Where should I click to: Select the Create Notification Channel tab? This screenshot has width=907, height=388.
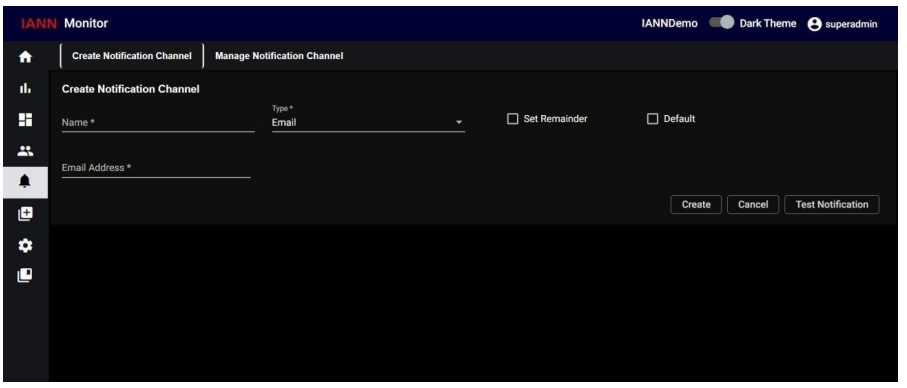click(x=131, y=56)
